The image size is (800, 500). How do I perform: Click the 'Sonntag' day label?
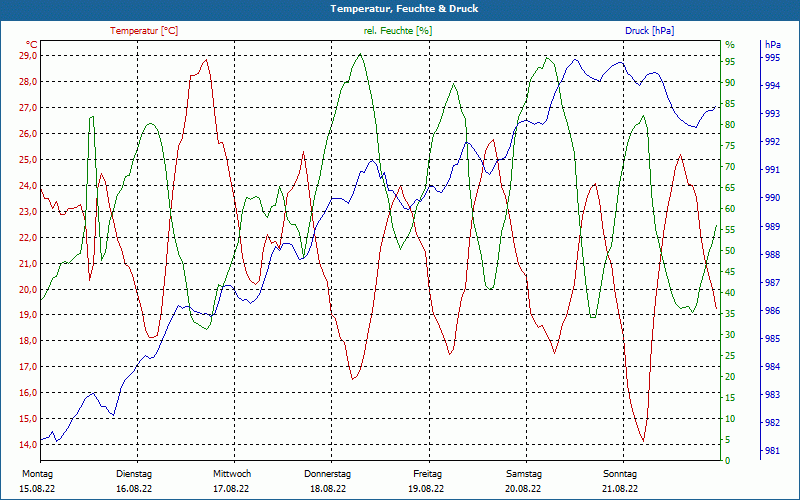tap(620, 474)
